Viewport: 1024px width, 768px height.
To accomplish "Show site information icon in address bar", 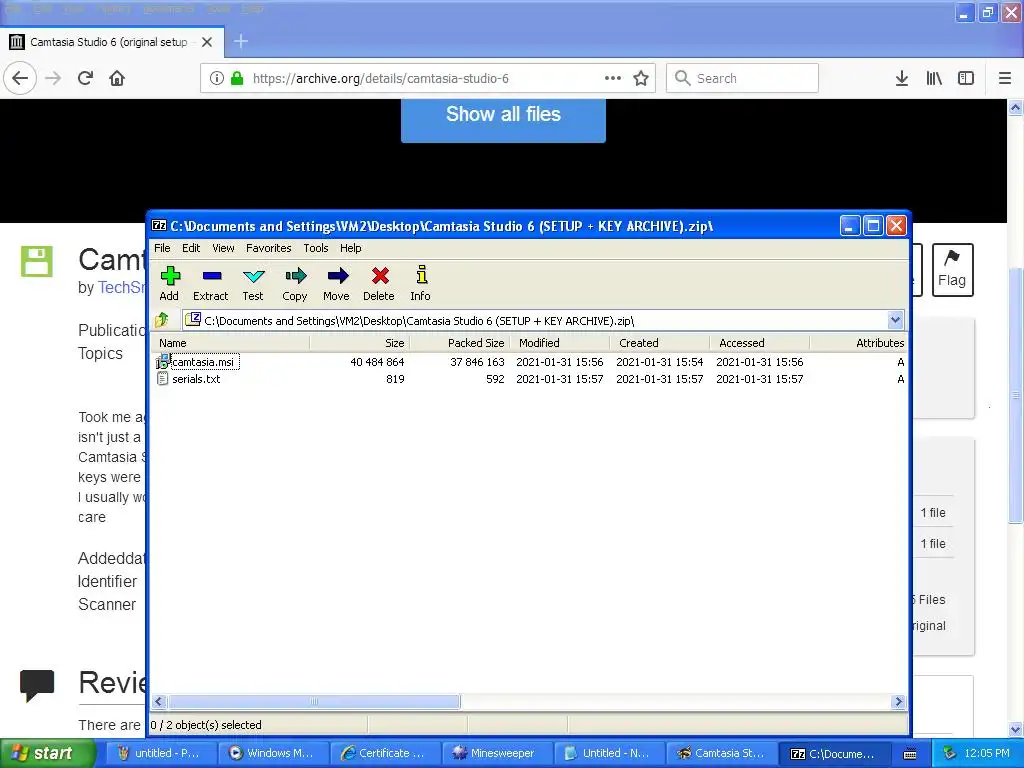I will pyautogui.click(x=216, y=78).
